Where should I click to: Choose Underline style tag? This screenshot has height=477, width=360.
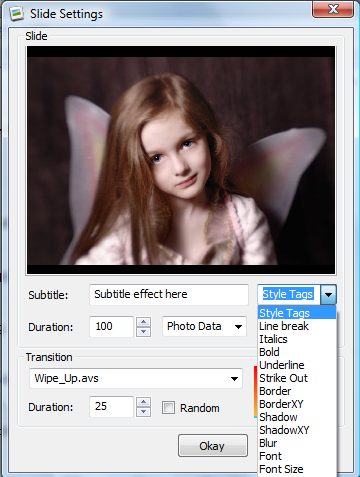click(297, 365)
